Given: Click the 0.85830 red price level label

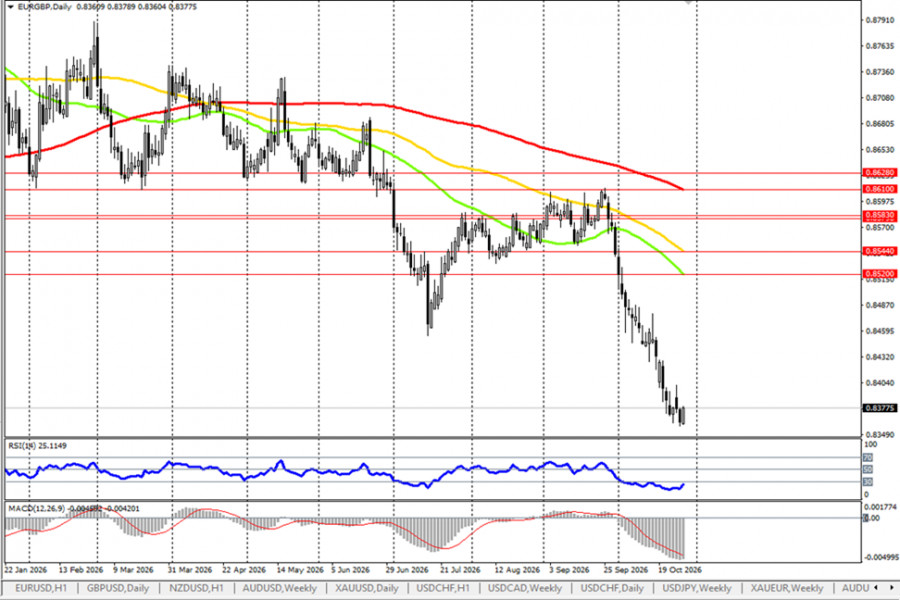Looking at the screenshot, I should pos(879,215).
